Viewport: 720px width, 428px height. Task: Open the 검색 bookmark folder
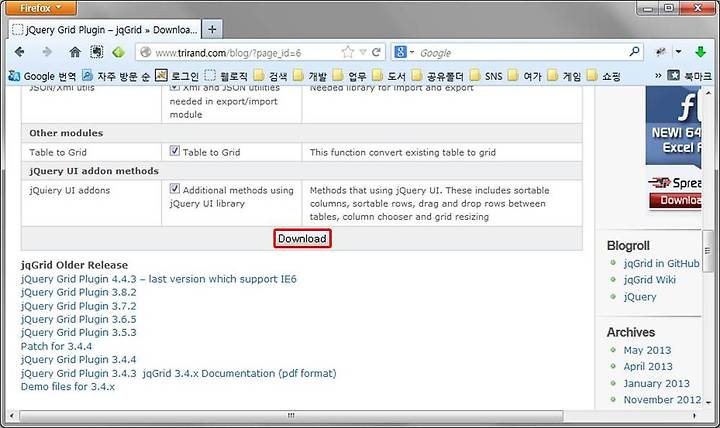(x=271, y=76)
